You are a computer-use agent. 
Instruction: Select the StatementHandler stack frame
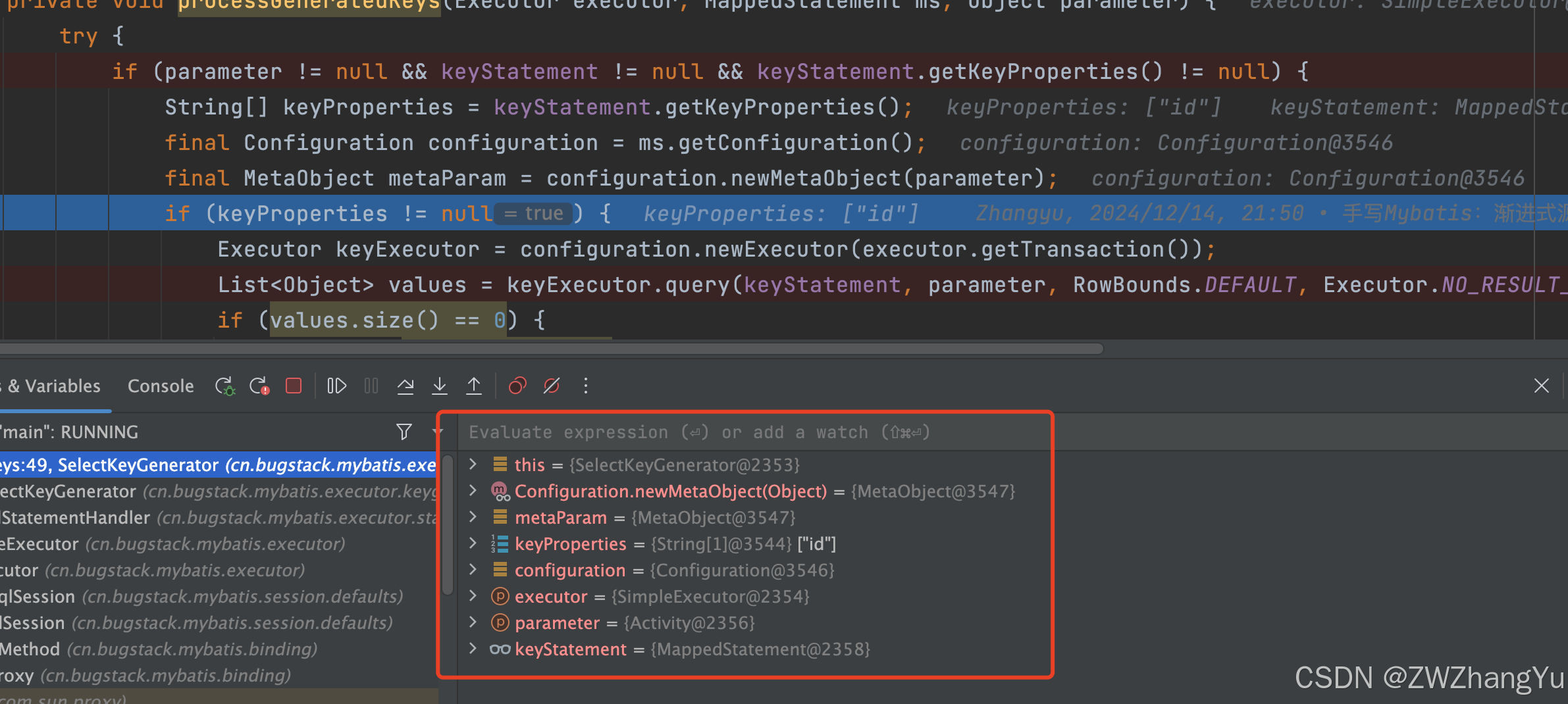(x=218, y=518)
